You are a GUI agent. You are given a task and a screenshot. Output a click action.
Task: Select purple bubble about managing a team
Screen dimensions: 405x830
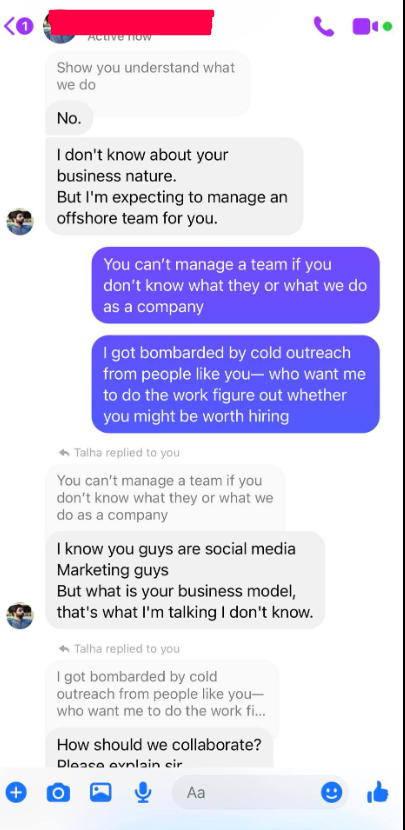click(236, 285)
